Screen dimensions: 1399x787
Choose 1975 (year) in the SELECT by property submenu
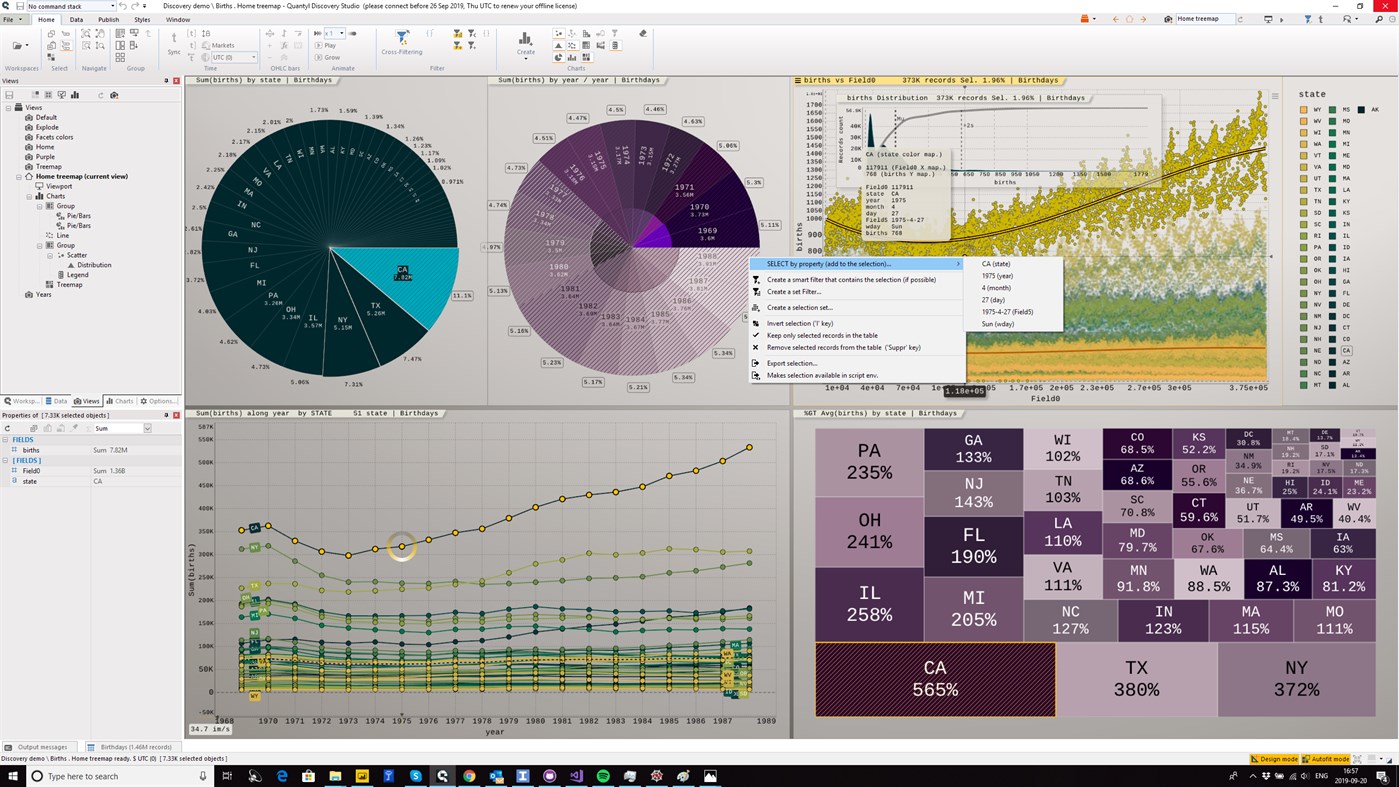pos(1000,276)
